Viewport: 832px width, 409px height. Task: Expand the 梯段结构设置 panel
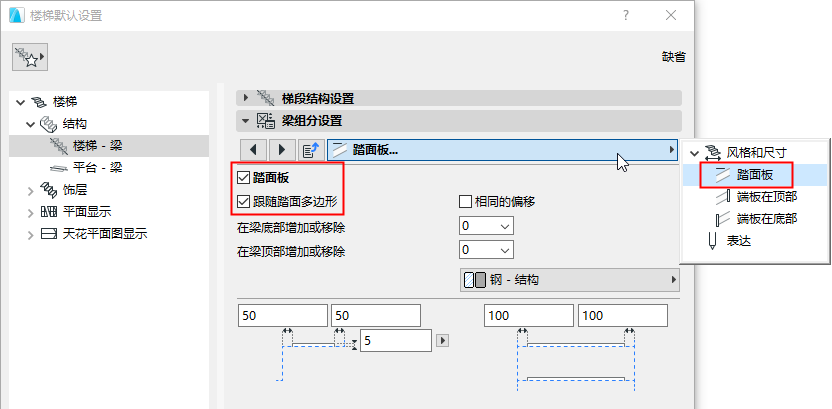[x=245, y=98]
